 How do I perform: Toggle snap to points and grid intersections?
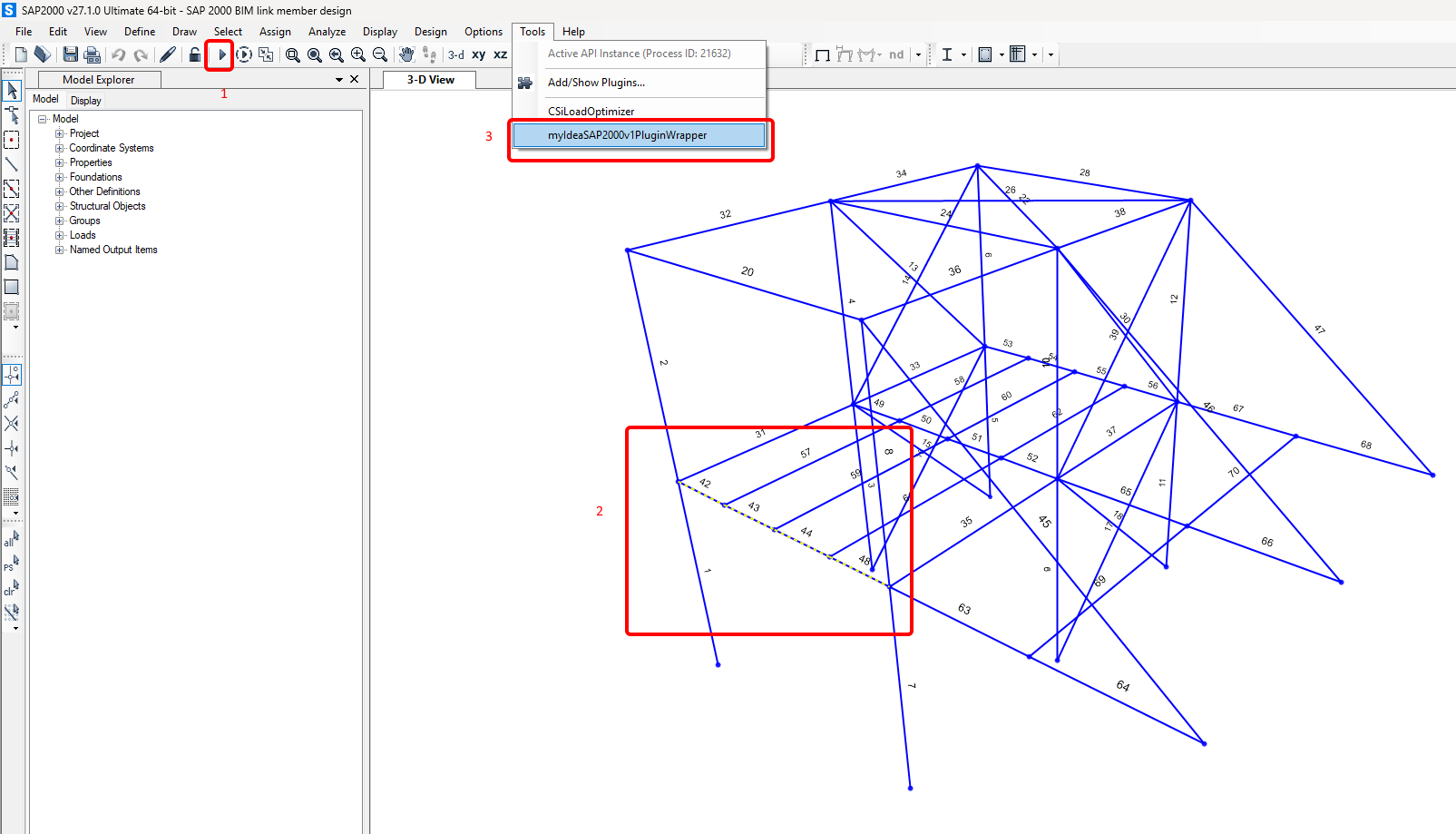point(12,375)
